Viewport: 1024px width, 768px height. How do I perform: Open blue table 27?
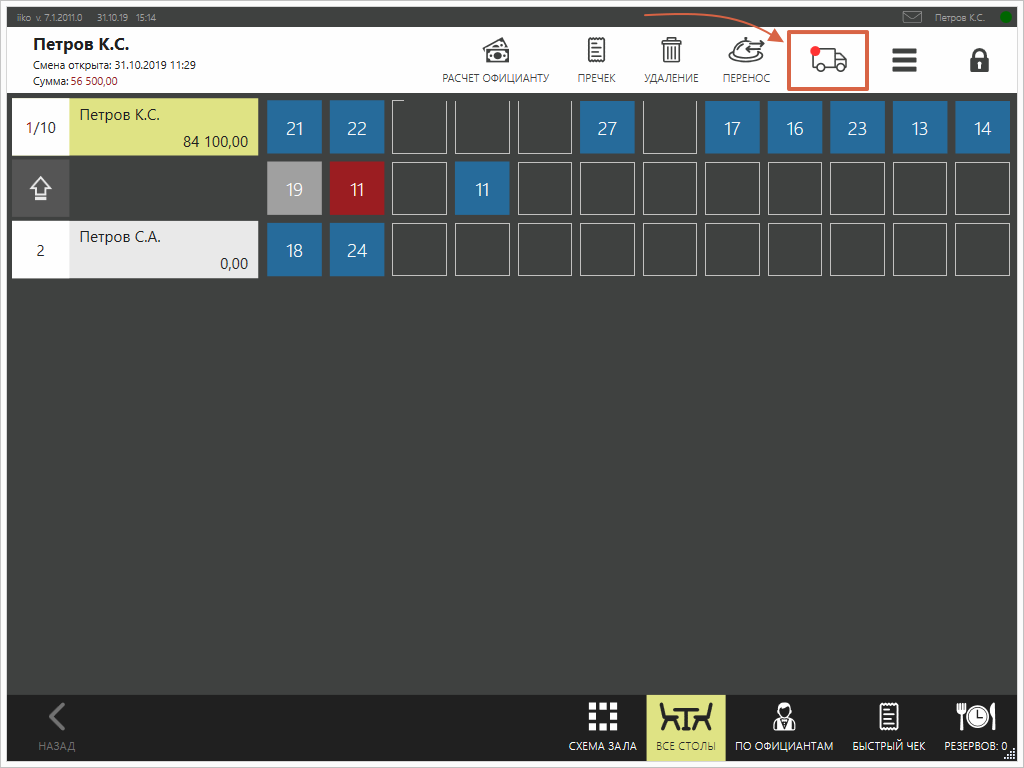pyautogui.click(x=607, y=128)
